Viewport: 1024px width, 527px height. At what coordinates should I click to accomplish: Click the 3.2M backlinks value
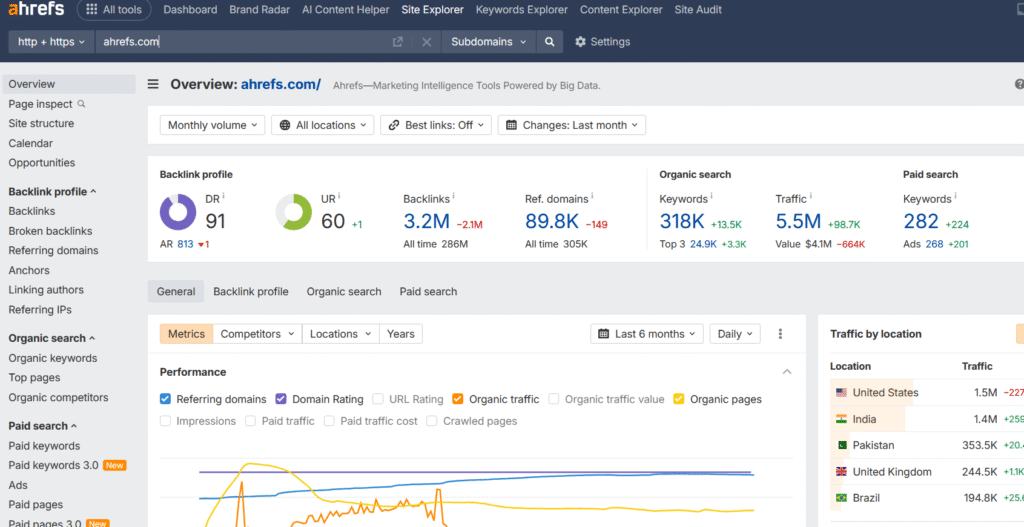click(x=426, y=221)
